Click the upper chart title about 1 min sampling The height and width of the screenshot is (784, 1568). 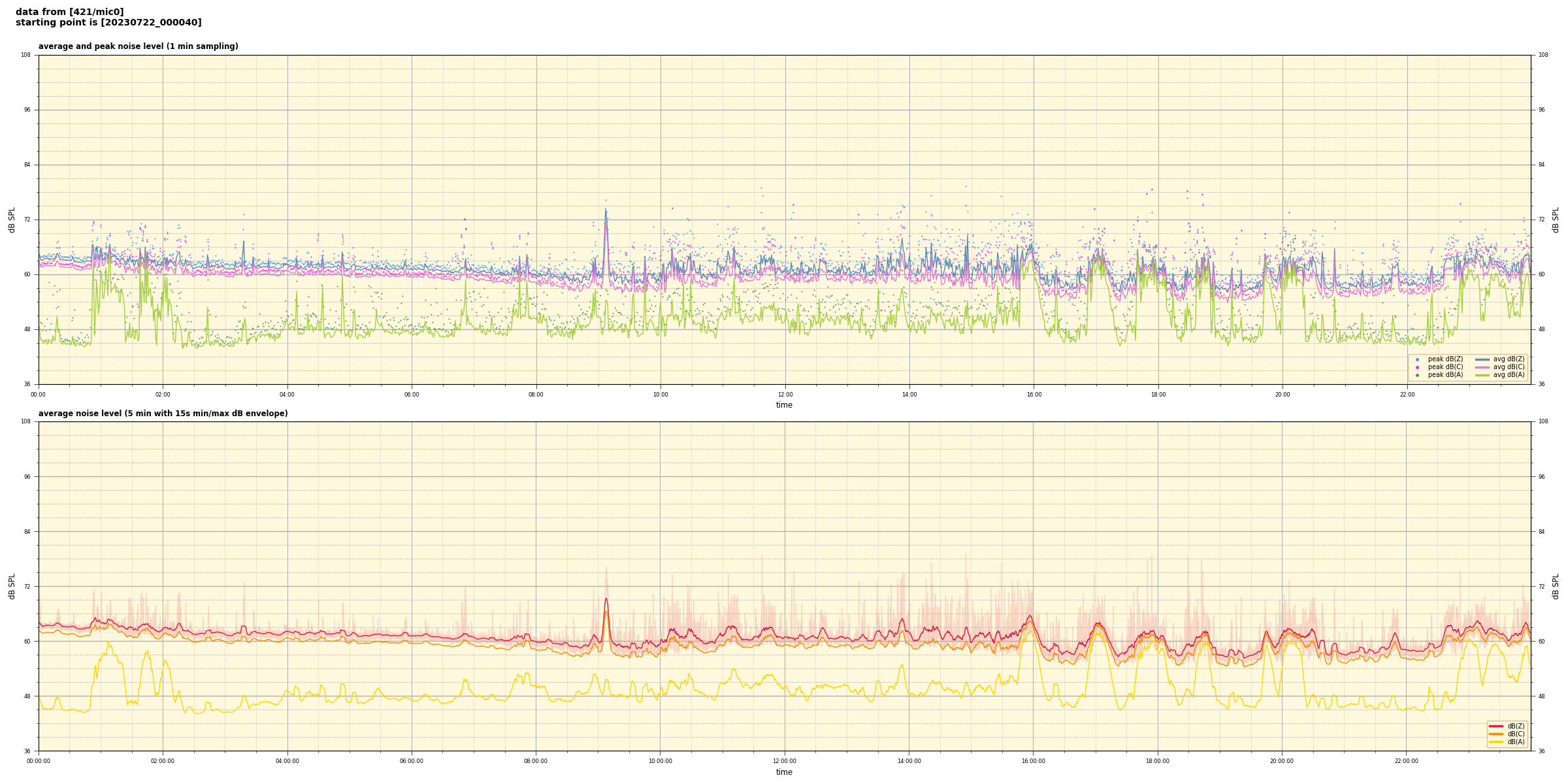[x=138, y=46]
